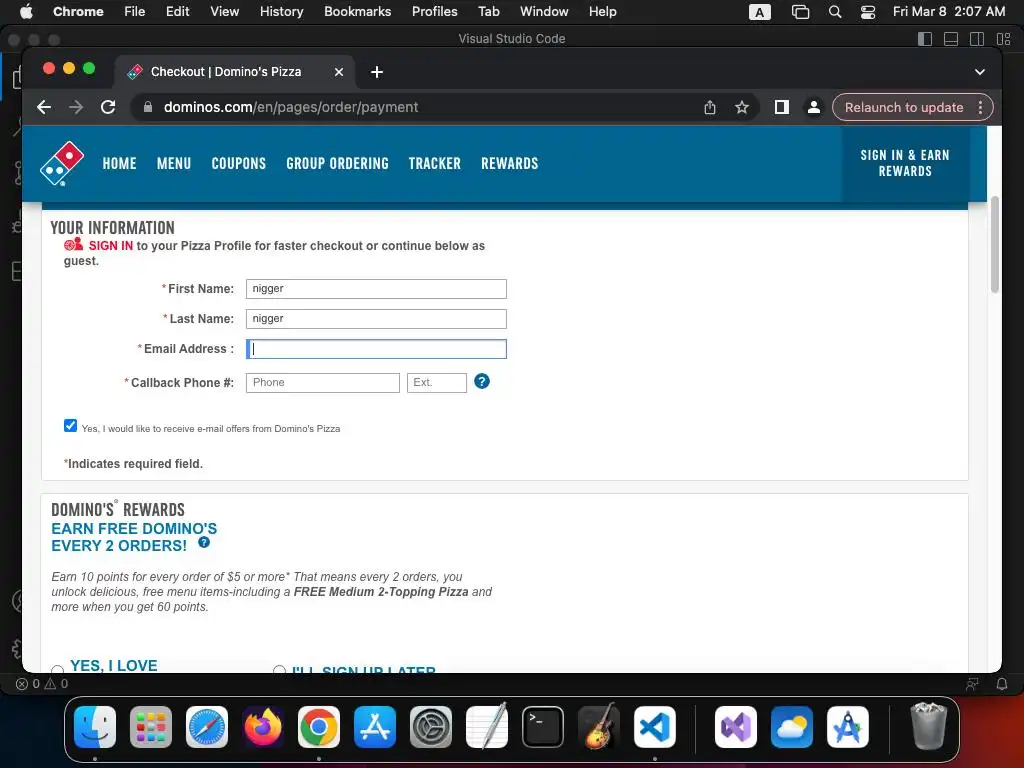Click the Ext. extension field
The width and height of the screenshot is (1024, 768).
(x=437, y=383)
